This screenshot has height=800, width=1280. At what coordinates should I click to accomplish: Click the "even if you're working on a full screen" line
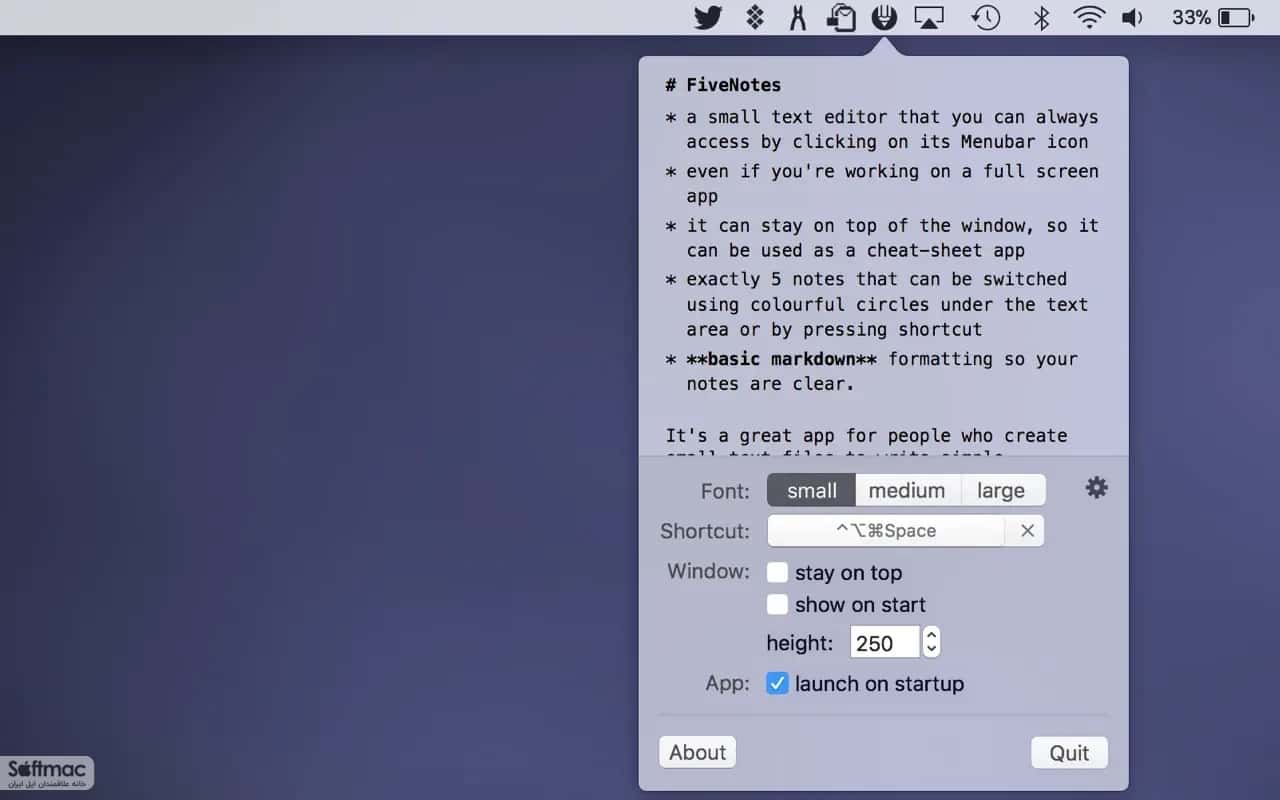pos(892,172)
